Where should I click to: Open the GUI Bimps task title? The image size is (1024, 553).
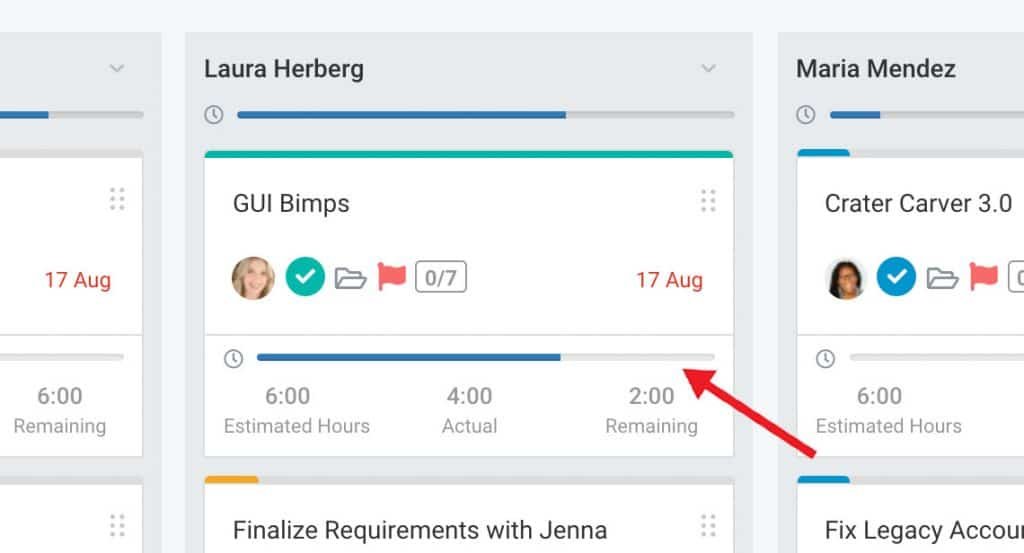click(291, 204)
